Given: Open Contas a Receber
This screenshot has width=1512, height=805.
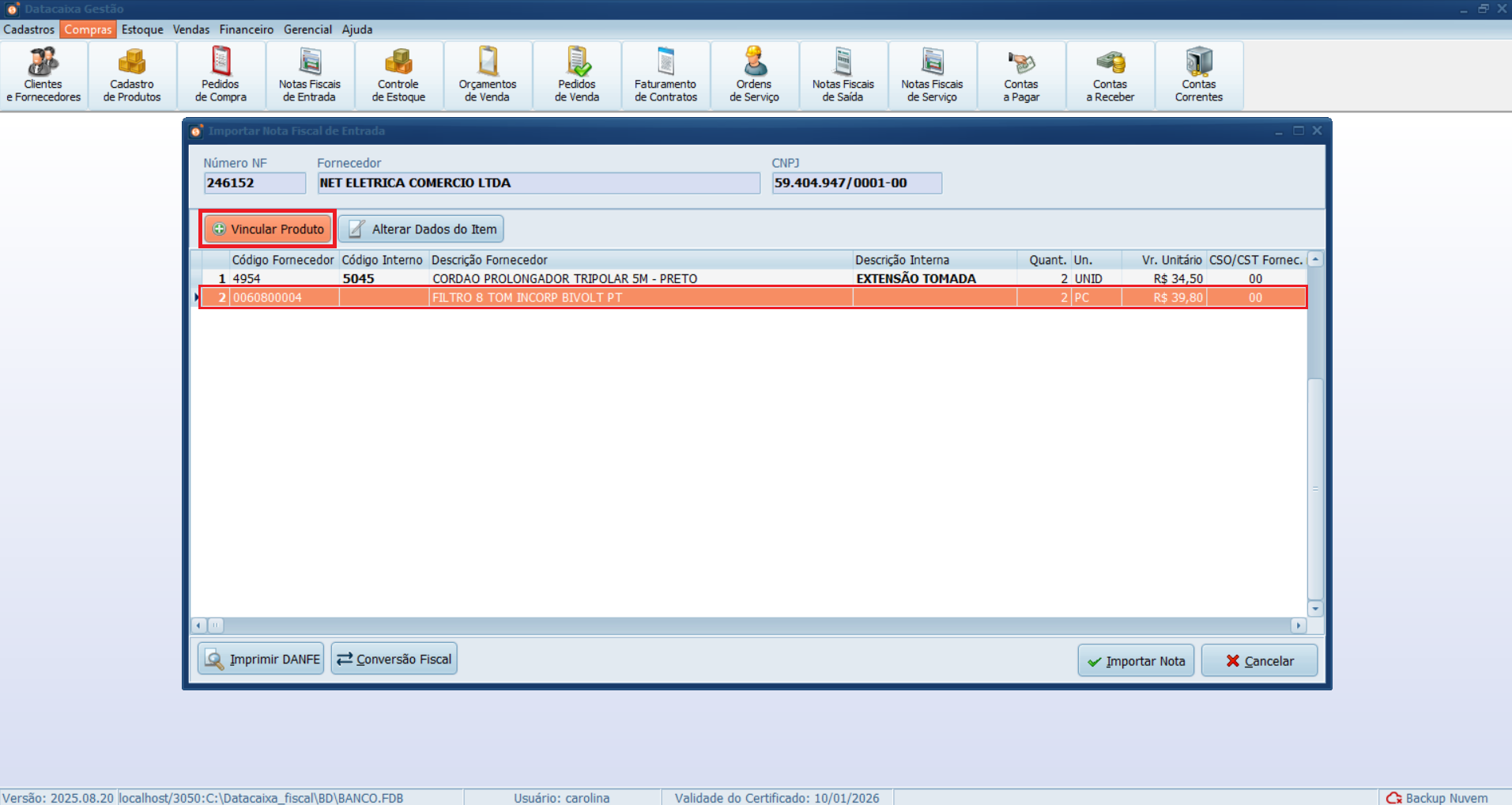Looking at the screenshot, I should pos(1110,75).
